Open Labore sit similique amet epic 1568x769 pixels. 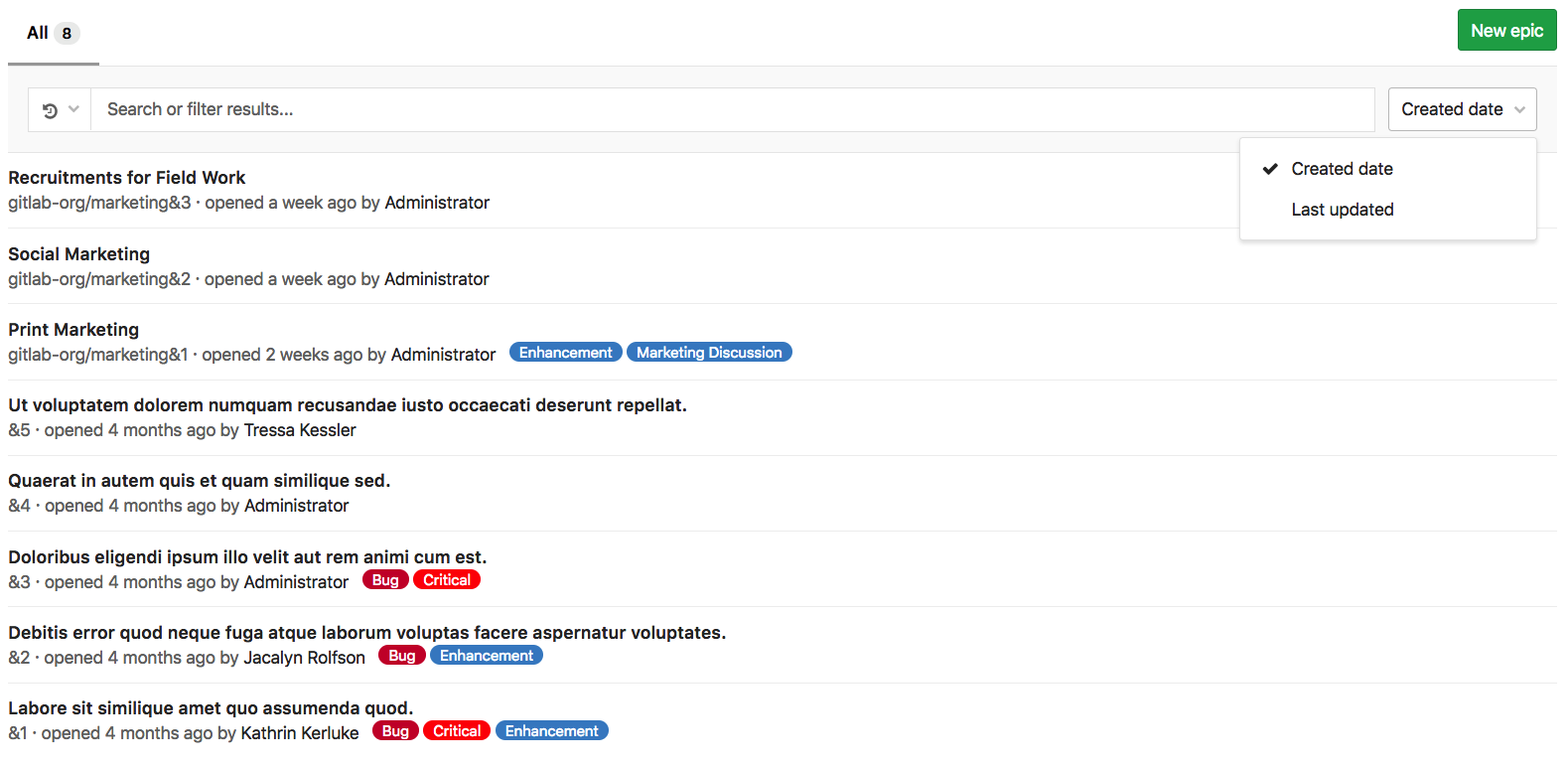coord(210,708)
